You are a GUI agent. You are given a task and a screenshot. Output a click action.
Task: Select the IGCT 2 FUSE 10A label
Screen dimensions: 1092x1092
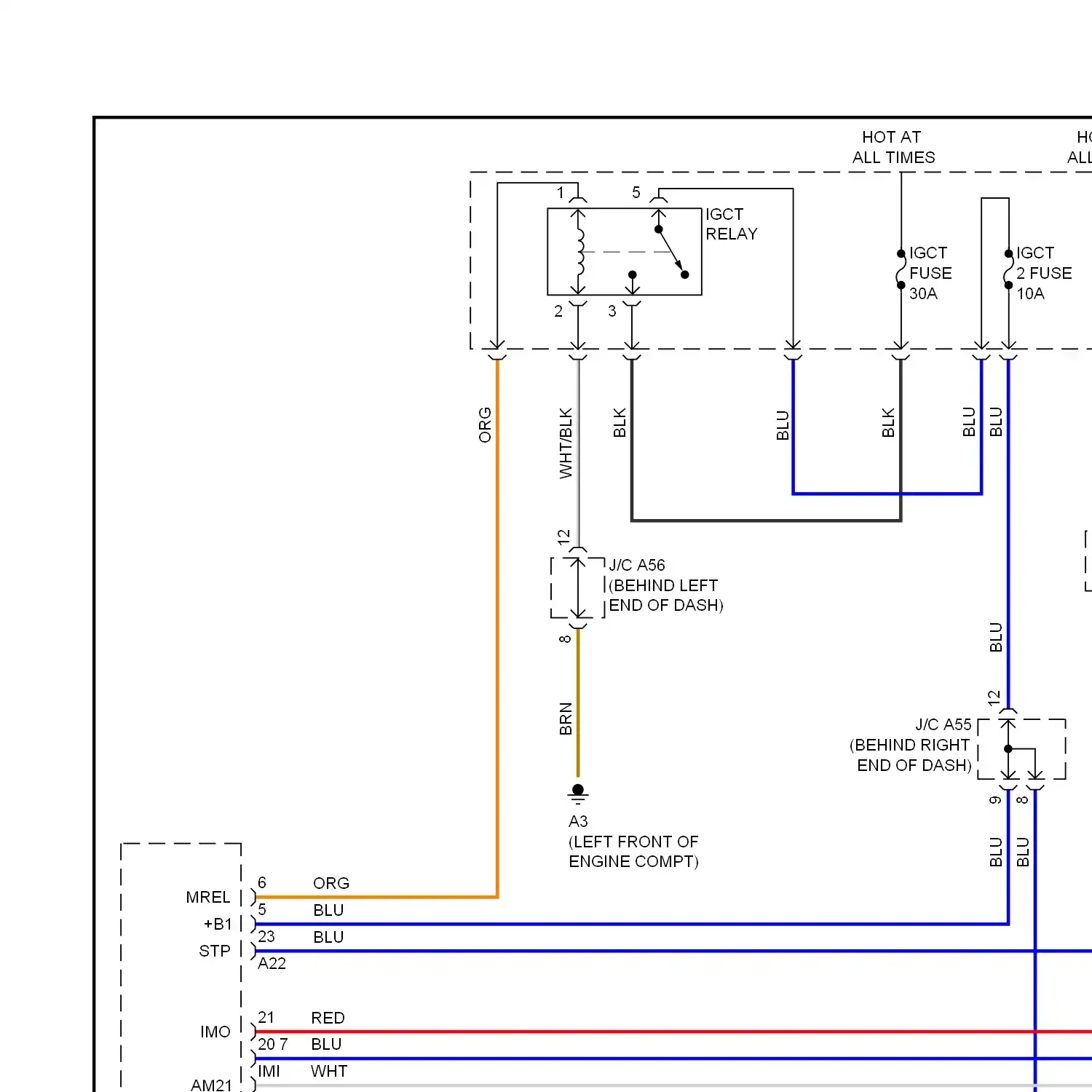pos(1044,273)
